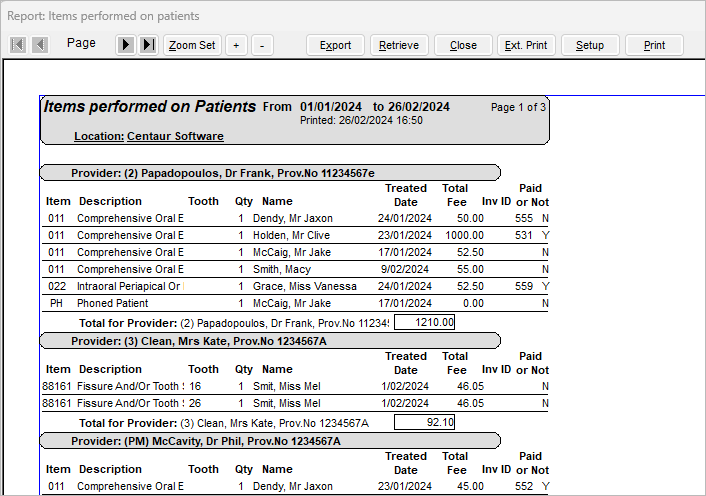Click the 'Page 1 of 3' indicator
This screenshot has width=706, height=496.
[x=518, y=107]
